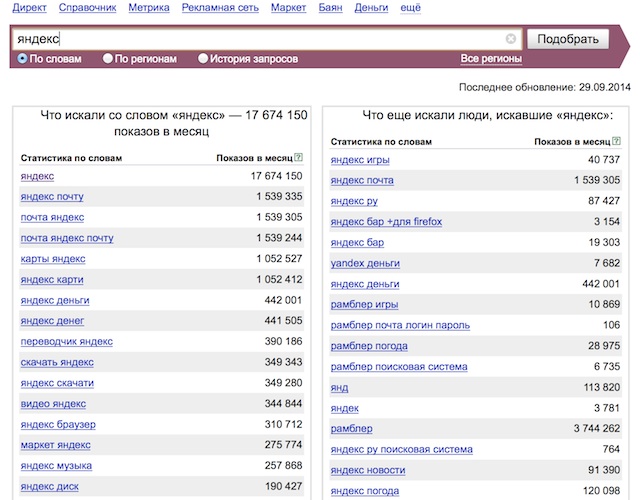Click the Подобрать button
This screenshot has height=500, width=640.
pos(568,39)
